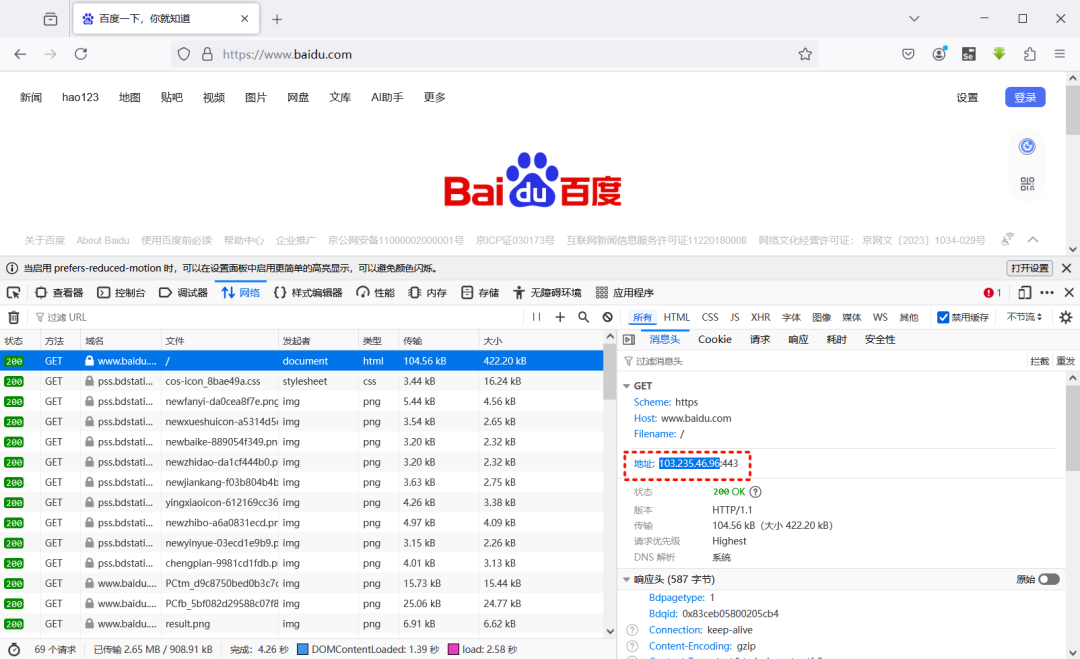This screenshot has height=659, width=1080.
Task: Bookmark this page with the star icon
Action: (x=805, y=54)
